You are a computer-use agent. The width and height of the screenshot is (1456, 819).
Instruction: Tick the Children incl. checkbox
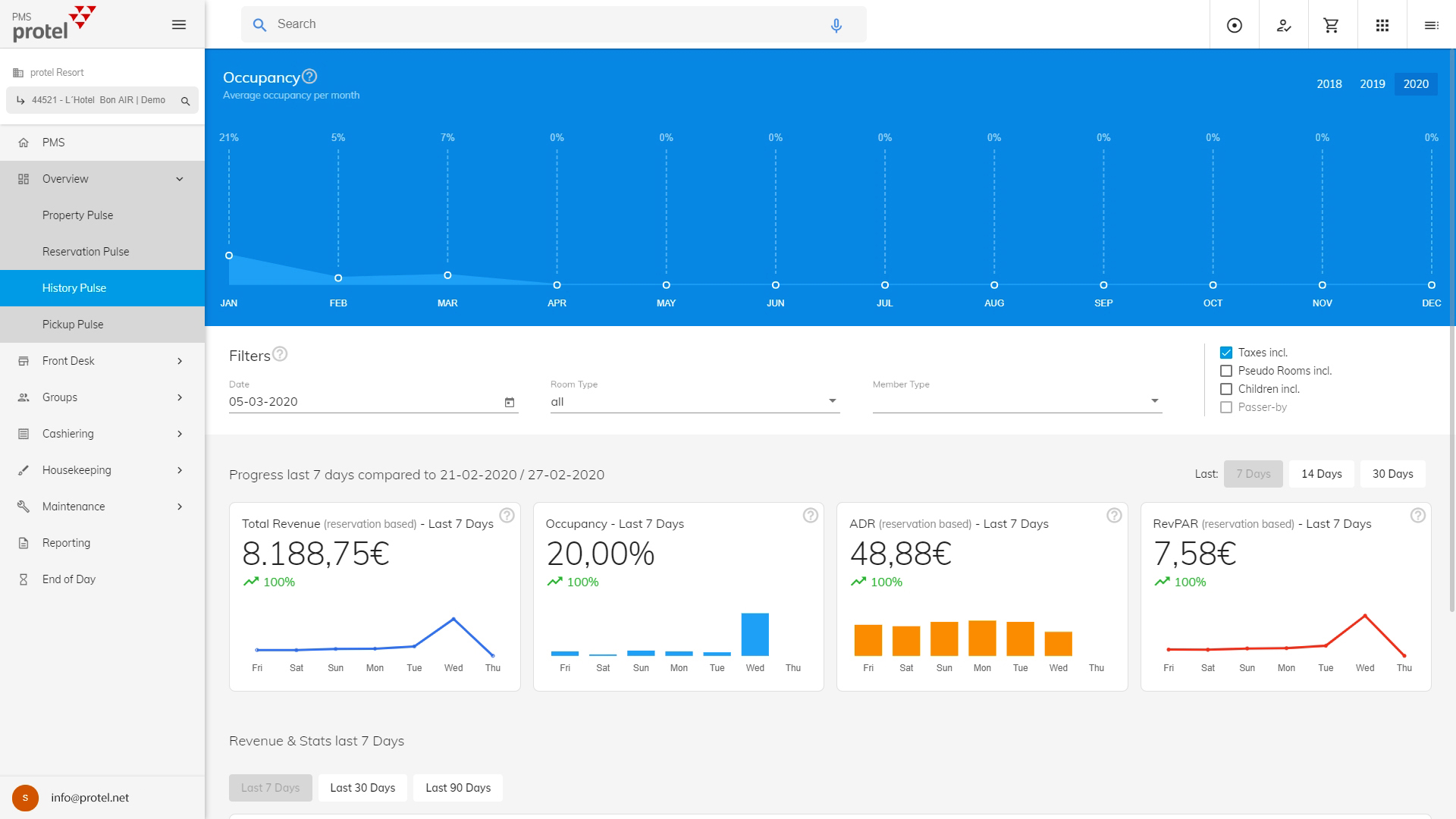point(1226,389)
